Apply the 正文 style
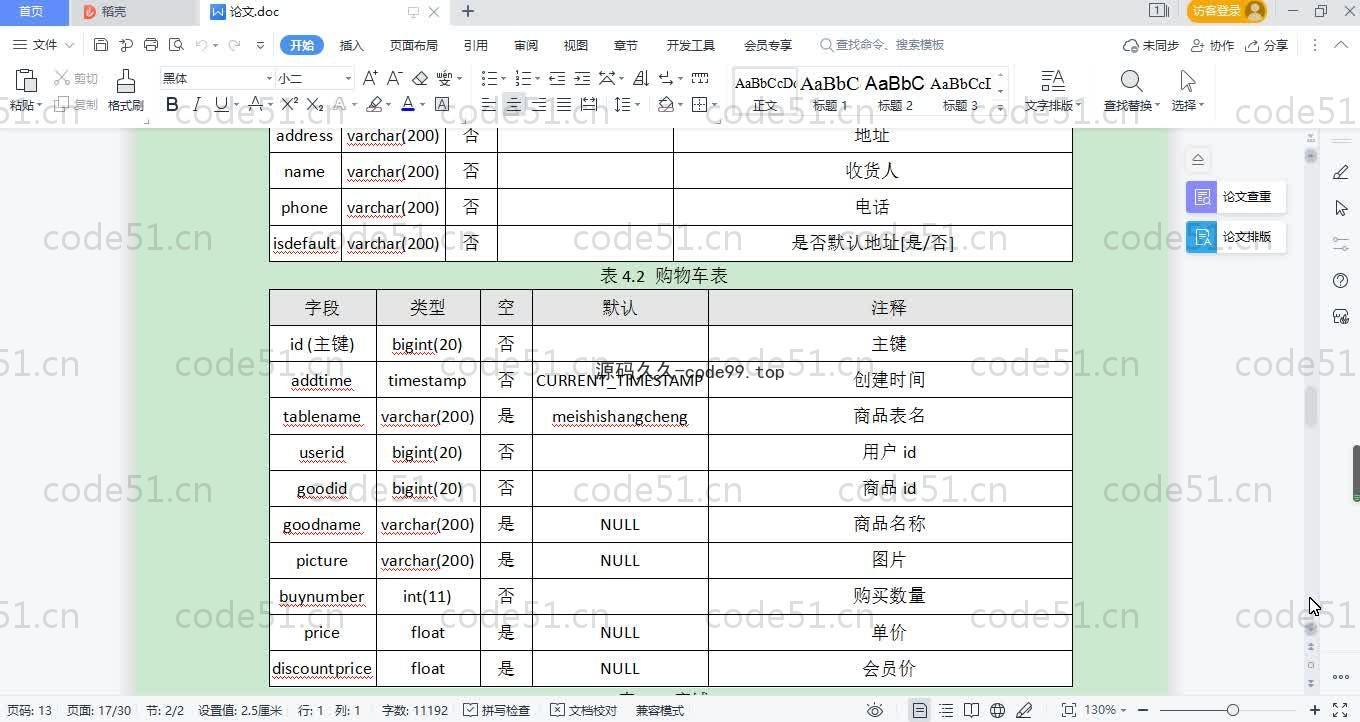The height and width of the screenshot is (722, 1360). [765, 92]
